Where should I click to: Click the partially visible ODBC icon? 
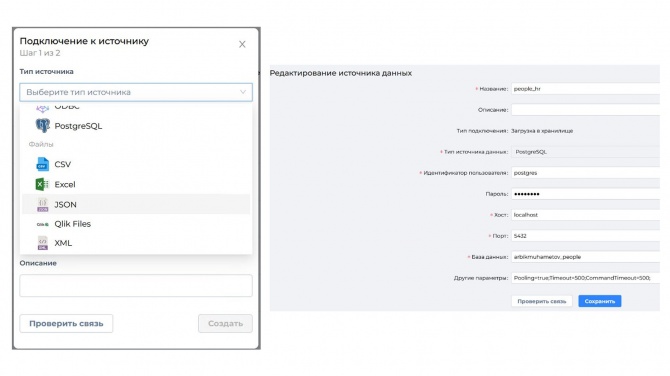pyautogui.click(x=42, y=108)
